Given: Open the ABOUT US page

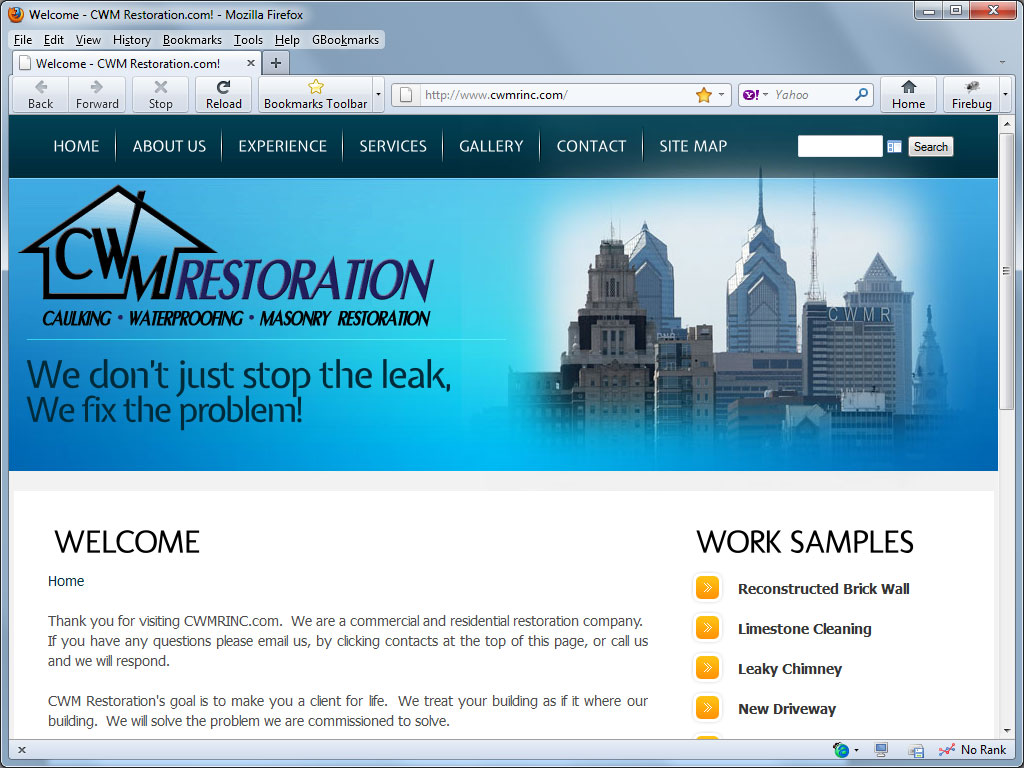Looking at the screenshot, I should [x=169, y=146].
